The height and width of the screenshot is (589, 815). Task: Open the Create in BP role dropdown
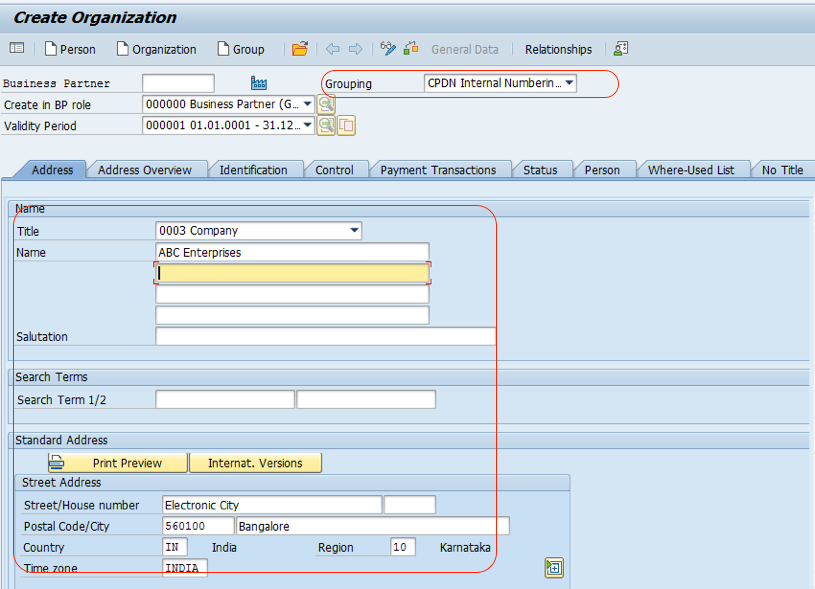click(x=309, y=103)
